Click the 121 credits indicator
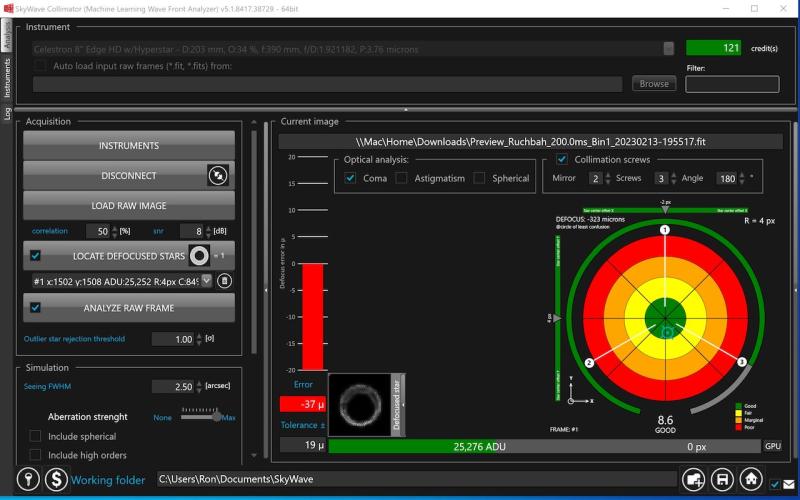The width and height of the screenshot is (800, 500). click(713, 48)
